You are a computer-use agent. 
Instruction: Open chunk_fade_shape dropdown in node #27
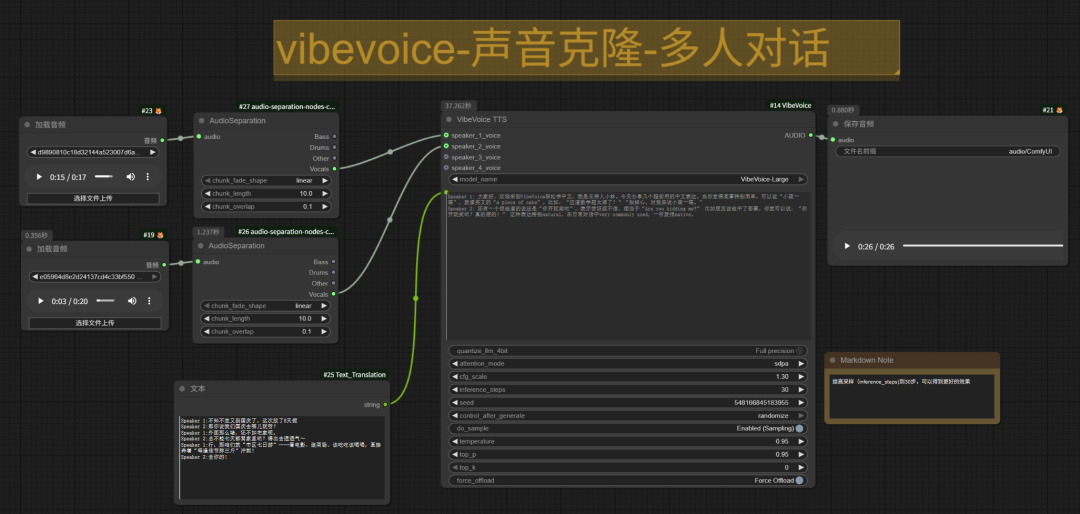(267, 181)
